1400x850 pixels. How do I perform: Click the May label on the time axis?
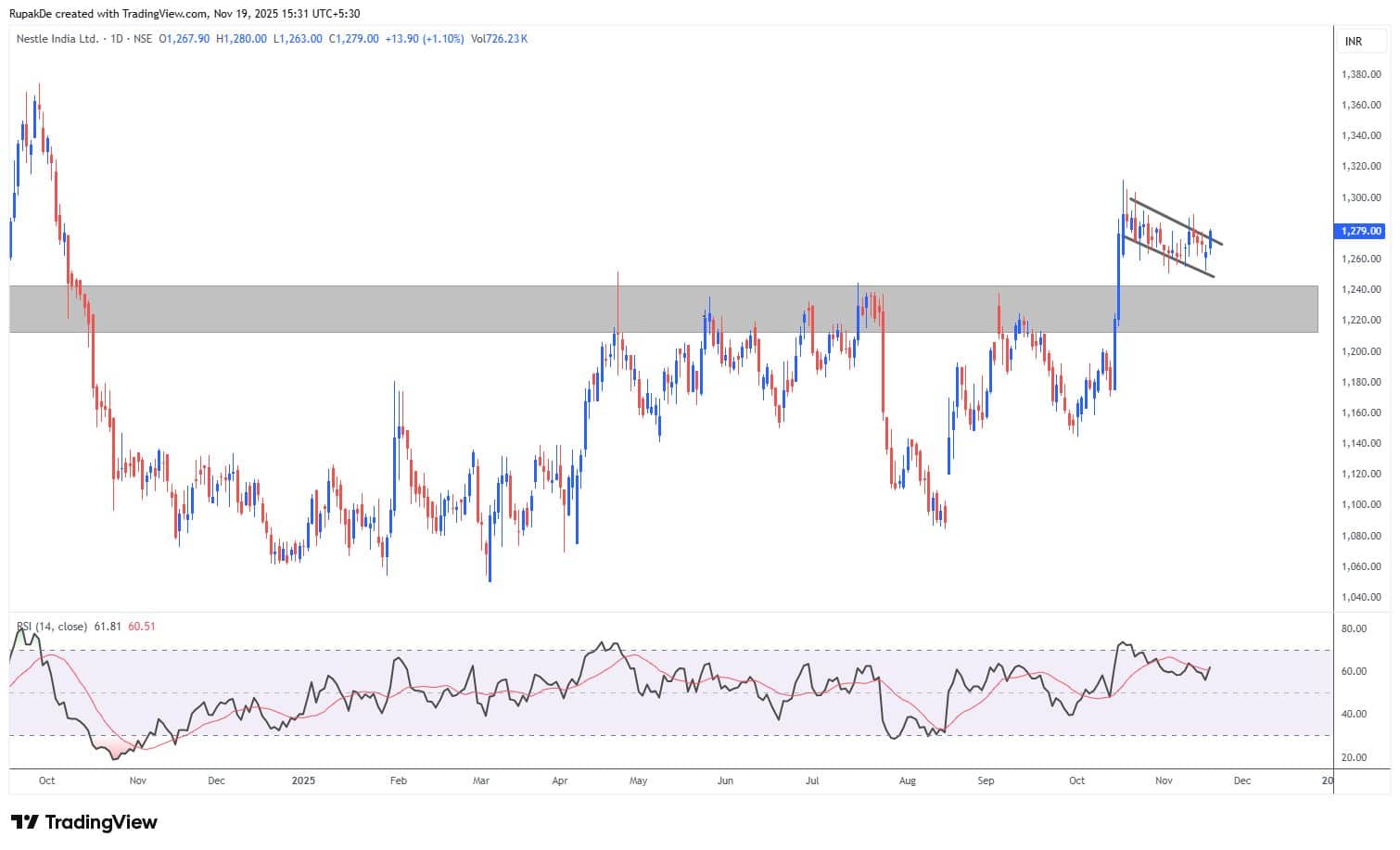point(638,780)
